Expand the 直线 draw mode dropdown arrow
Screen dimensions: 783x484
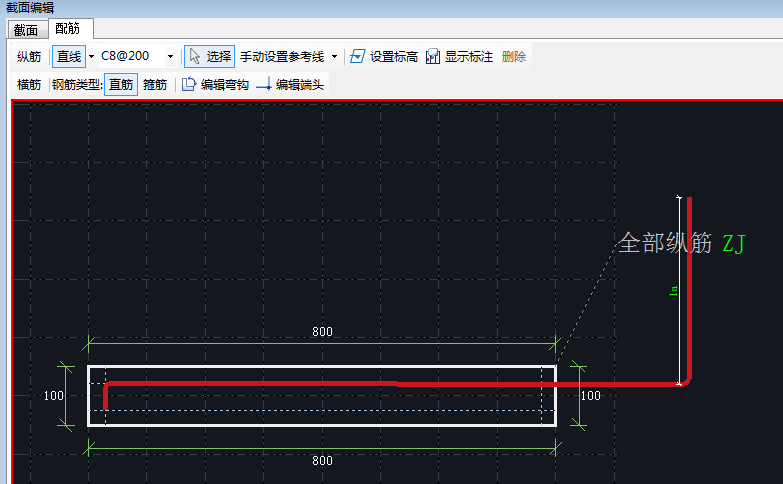click(91, 56)
